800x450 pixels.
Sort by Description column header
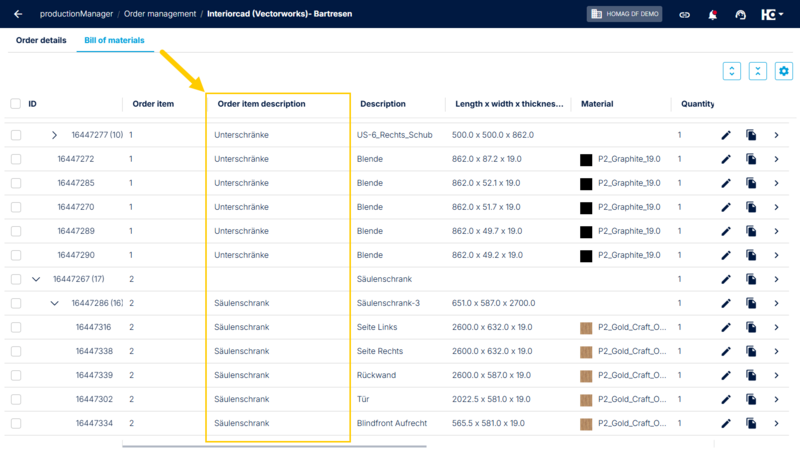pos(383,104)
